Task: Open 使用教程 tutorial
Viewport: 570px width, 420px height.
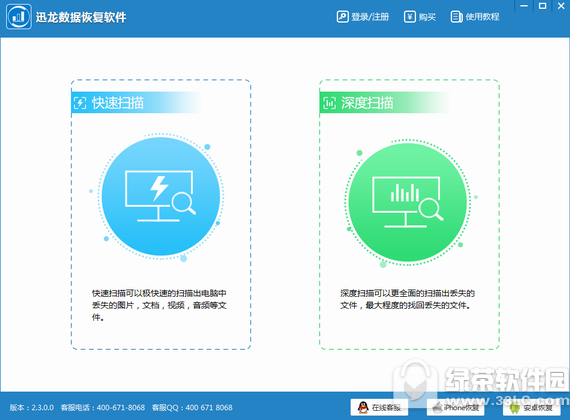Action: point(475,17)
